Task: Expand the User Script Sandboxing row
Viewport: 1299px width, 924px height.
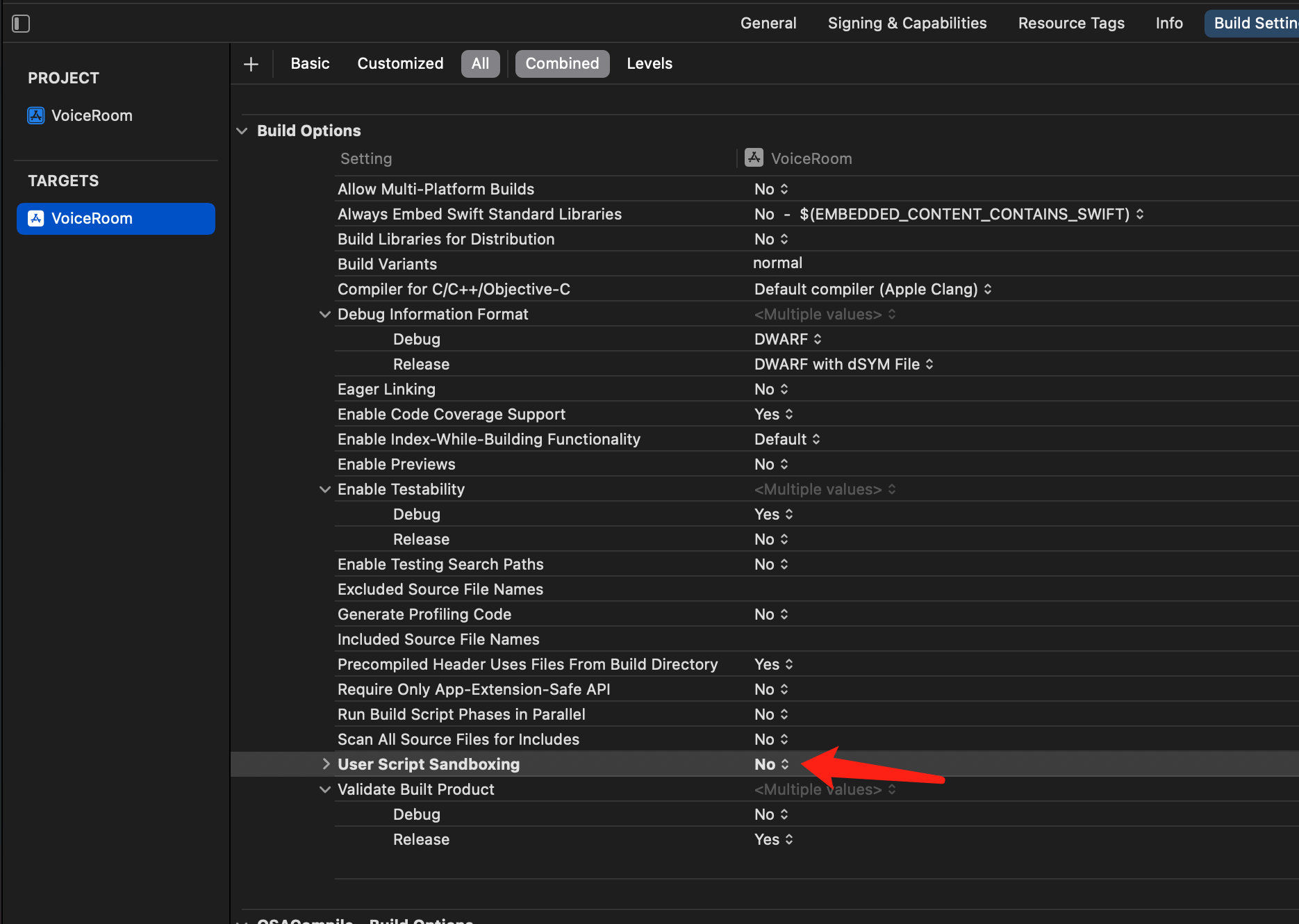Action: [326, 764]
